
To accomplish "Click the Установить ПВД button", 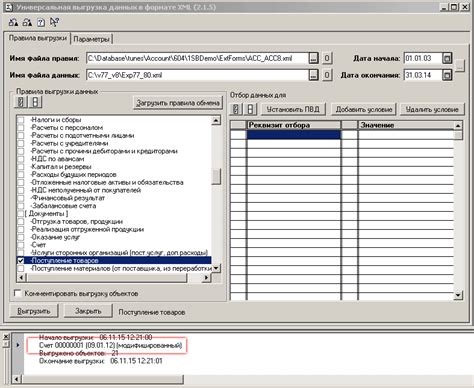I will [x=293, y=109].
